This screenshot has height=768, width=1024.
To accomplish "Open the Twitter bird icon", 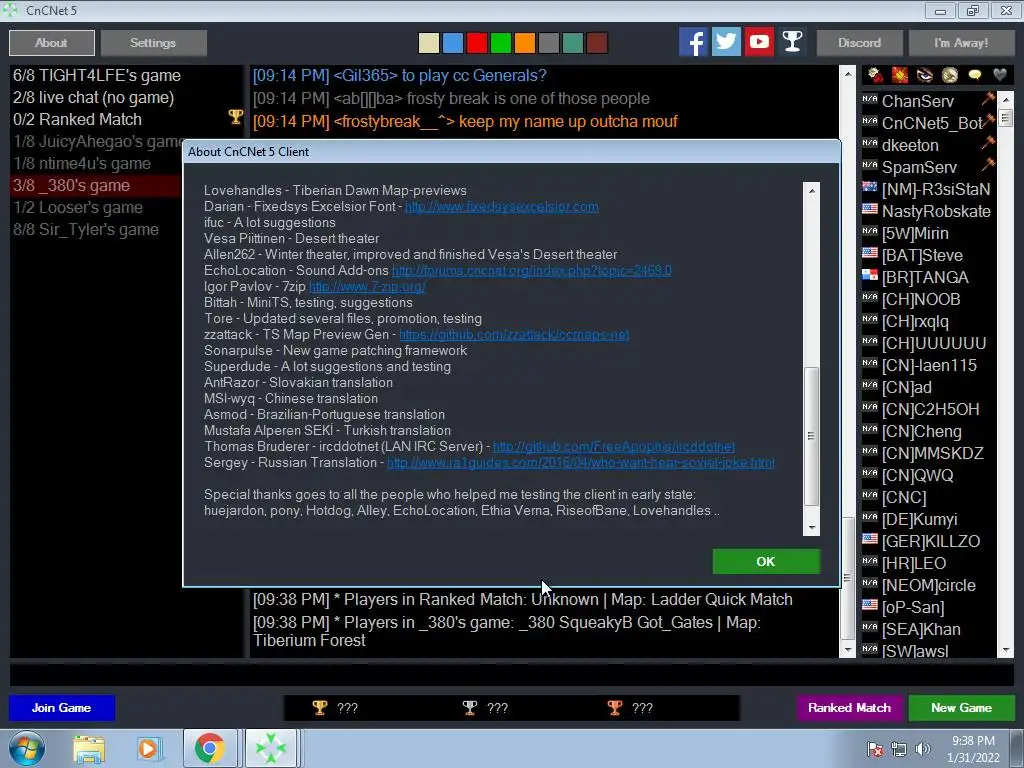I will pos(726,42).
